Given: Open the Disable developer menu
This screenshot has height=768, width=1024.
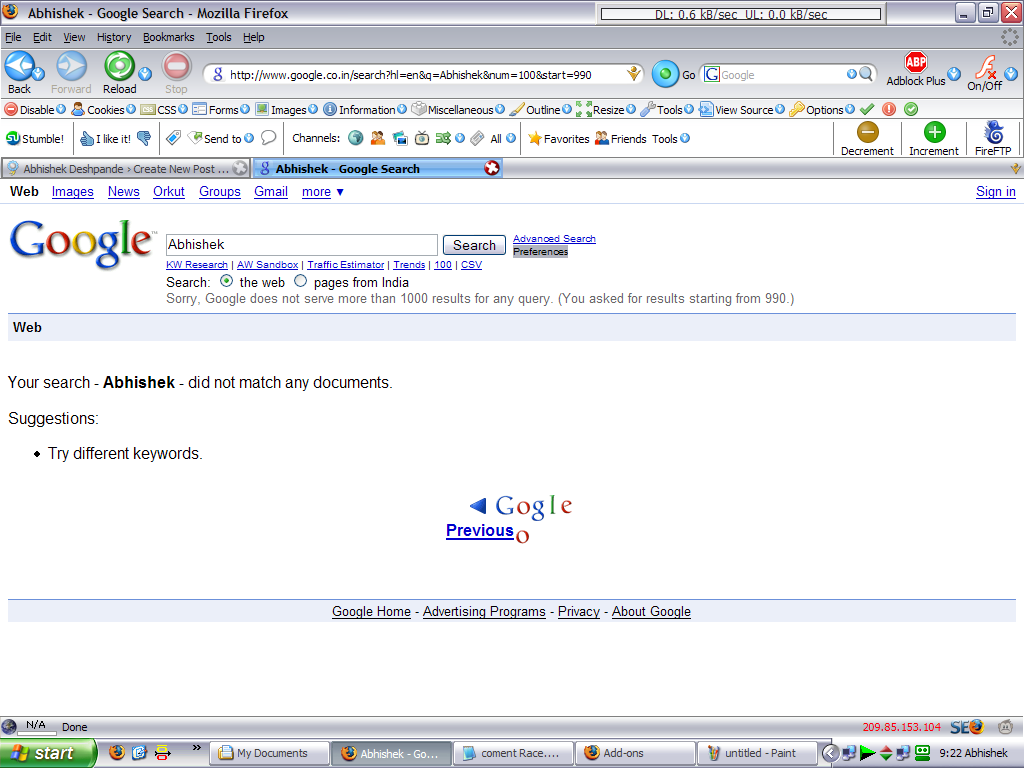Looking at the screenshot, I should (35, 110).
